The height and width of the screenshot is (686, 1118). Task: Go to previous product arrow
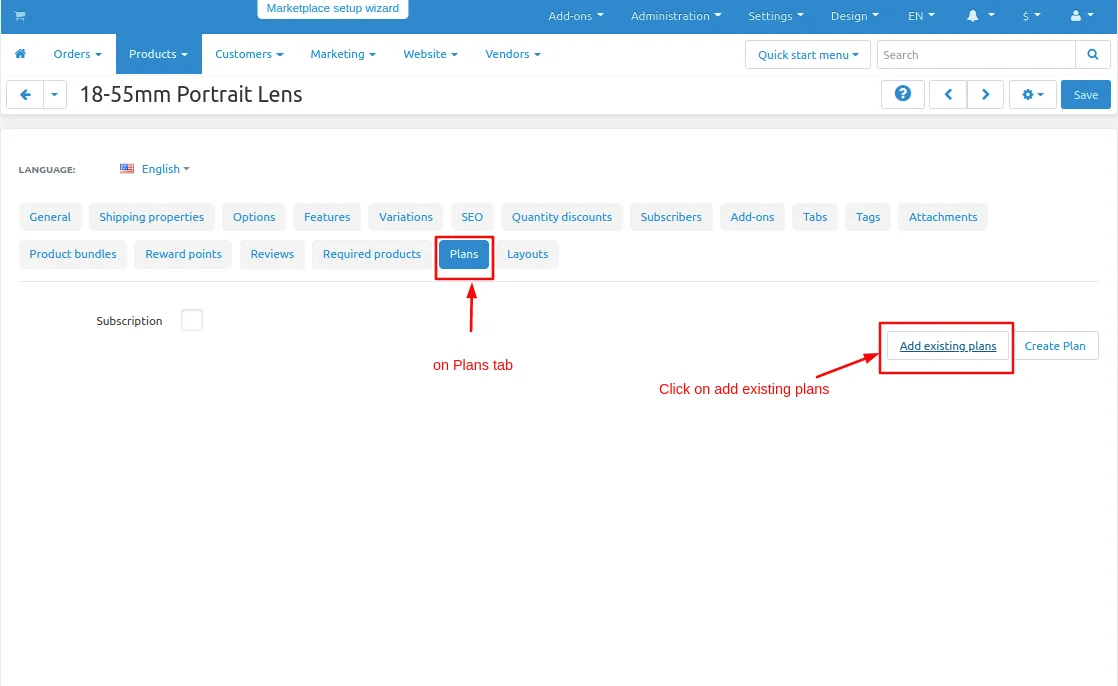tap(948, 95)
